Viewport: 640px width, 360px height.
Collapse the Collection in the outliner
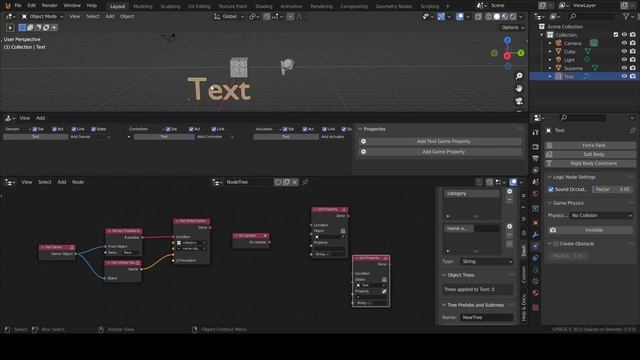tap(542, 35)
